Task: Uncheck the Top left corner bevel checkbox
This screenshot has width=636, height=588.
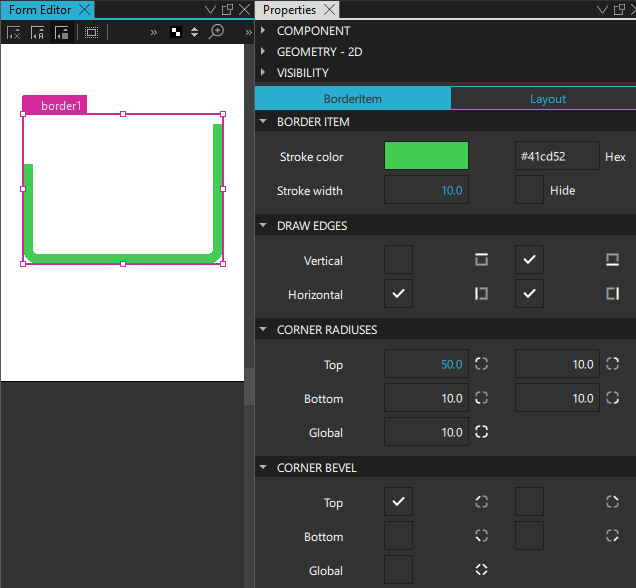Action: point(398,502)
